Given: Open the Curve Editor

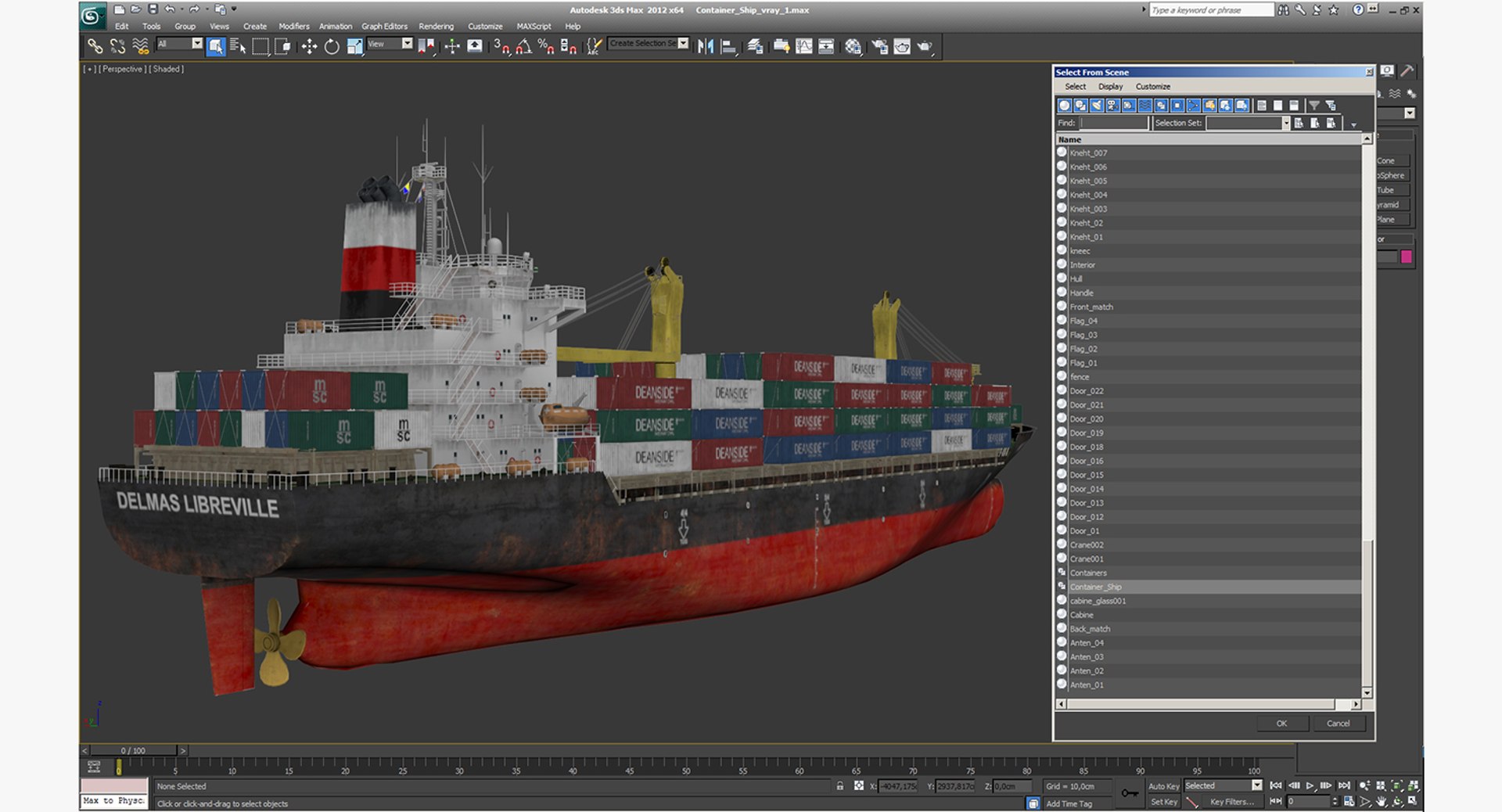Looking at the screenshot, I should 803,46.
